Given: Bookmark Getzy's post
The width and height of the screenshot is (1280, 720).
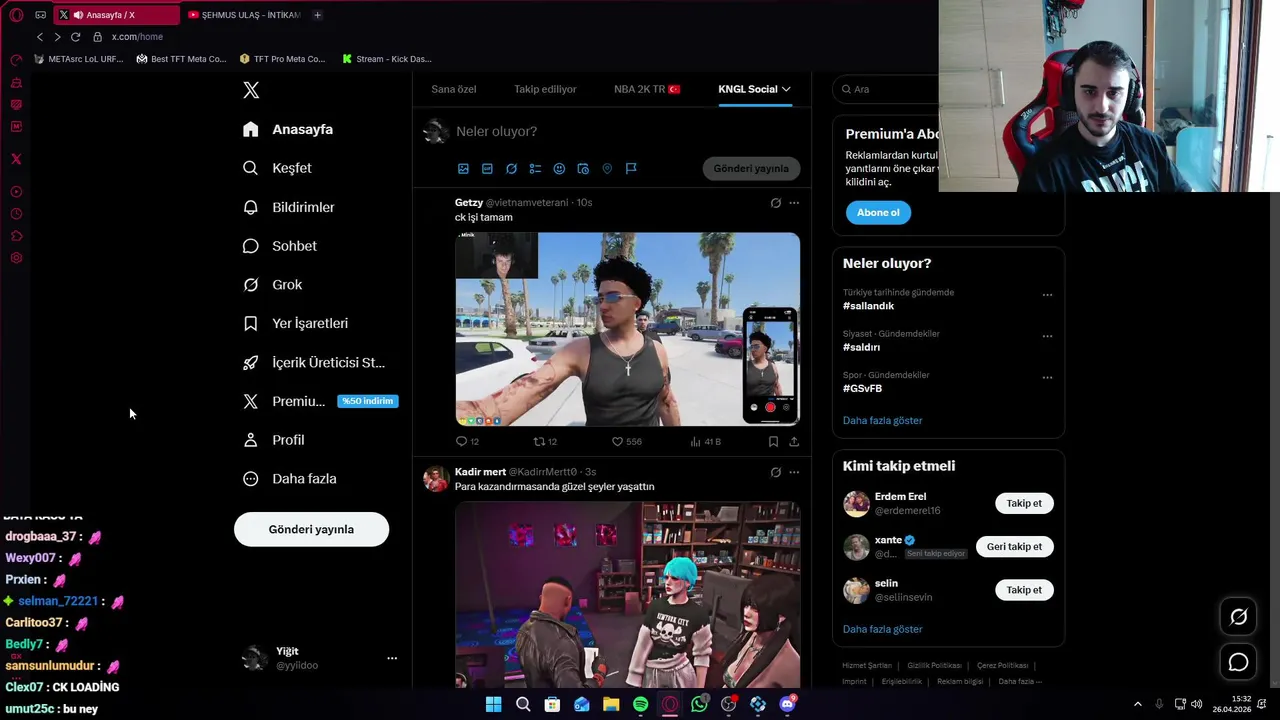Looking at the screenshot, I should 773,441.
